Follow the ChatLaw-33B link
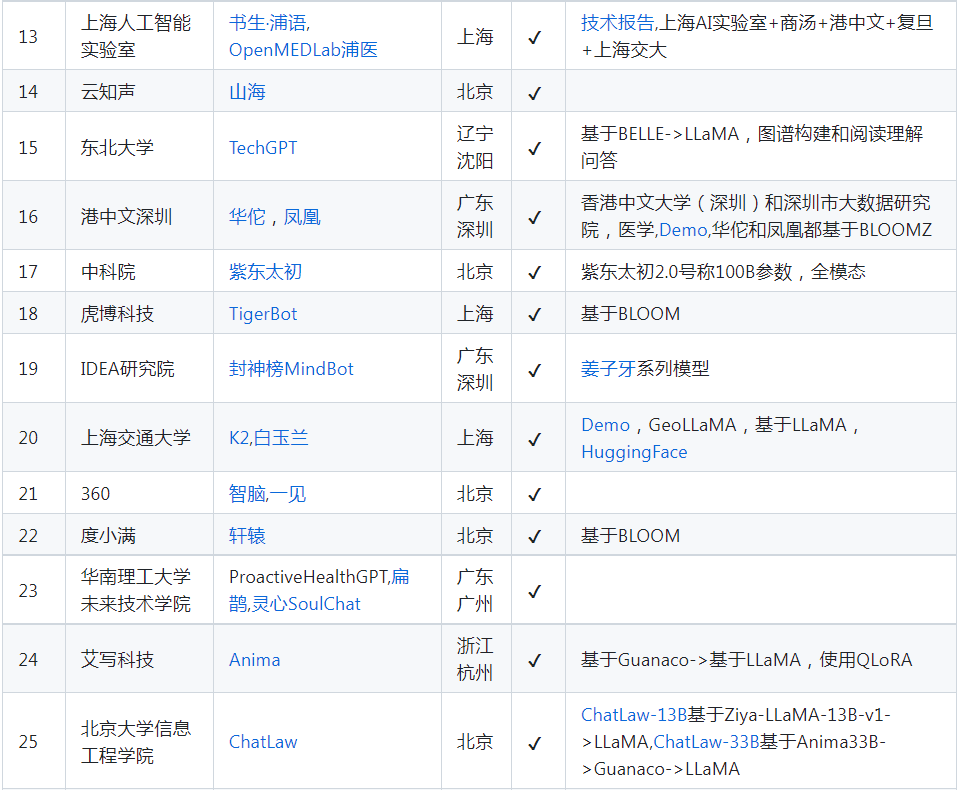This screenshot has width=959, height=790. tap(706, 742)
